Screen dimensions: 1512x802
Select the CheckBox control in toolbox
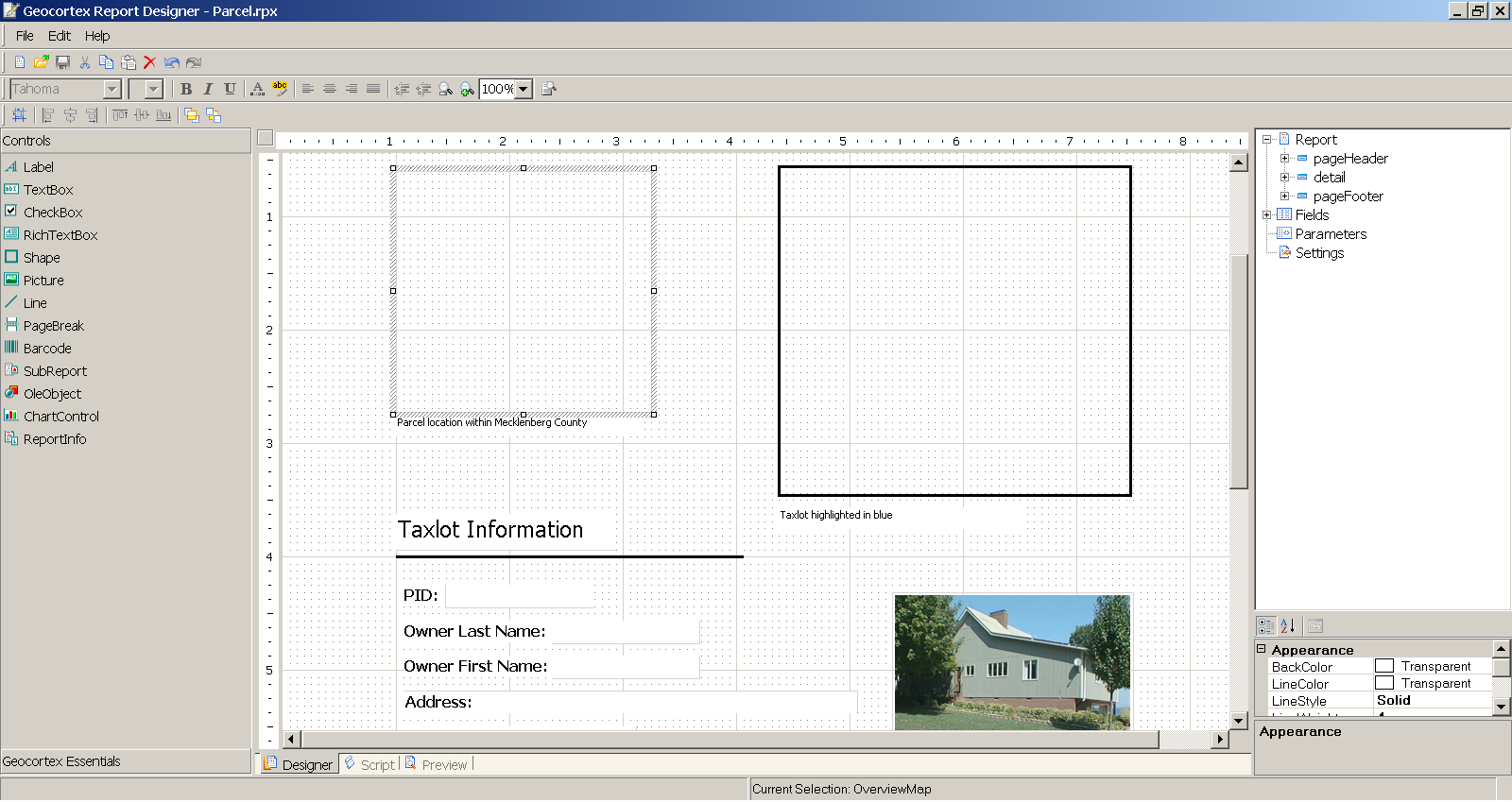[43, 213]
